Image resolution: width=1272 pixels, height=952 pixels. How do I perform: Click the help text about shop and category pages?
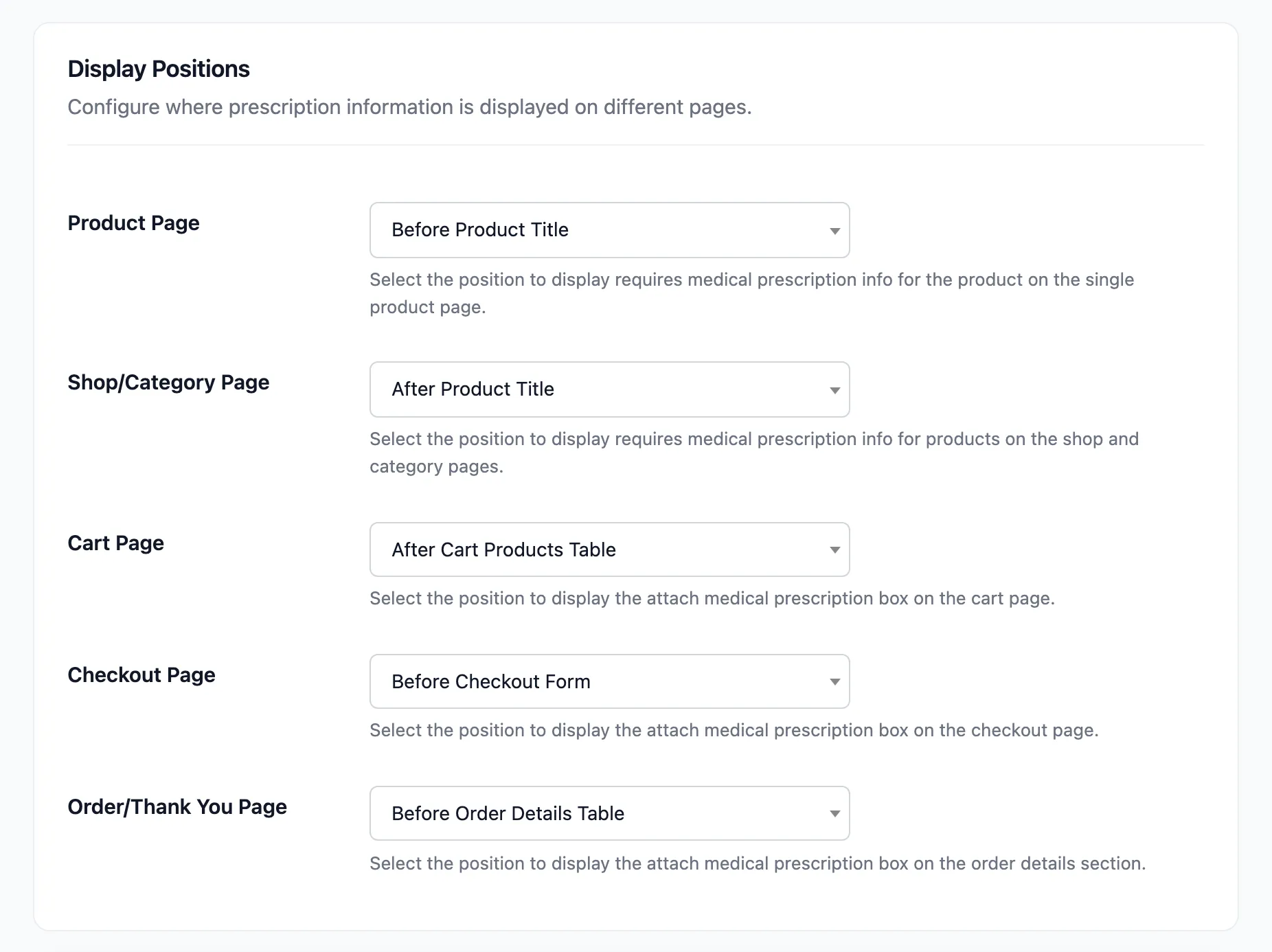754,453
